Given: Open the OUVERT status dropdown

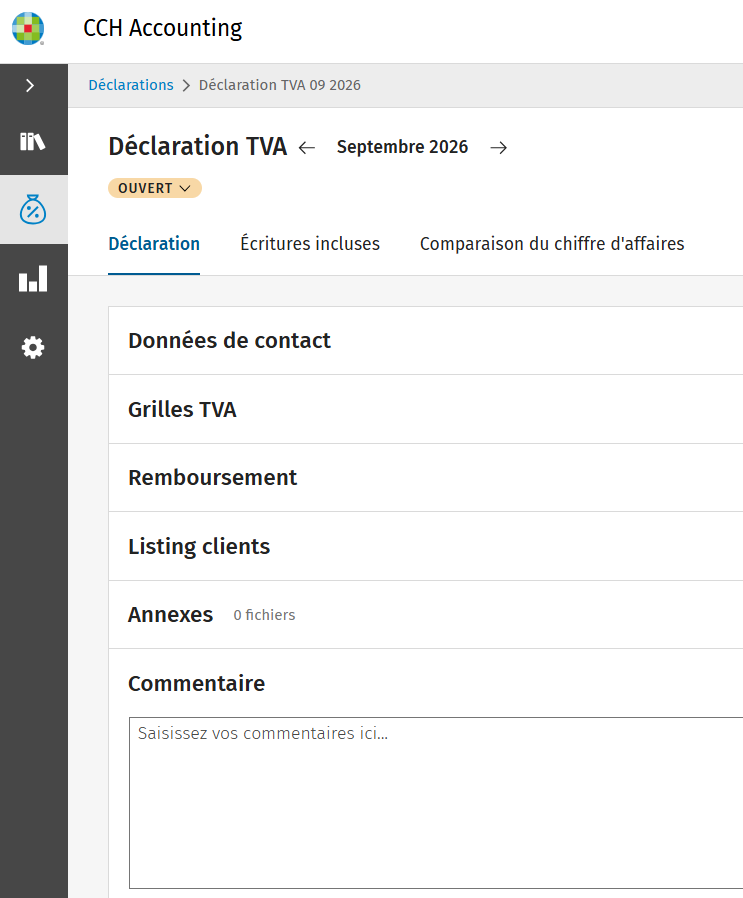Looking at the screenshot, I should [155, 188].
